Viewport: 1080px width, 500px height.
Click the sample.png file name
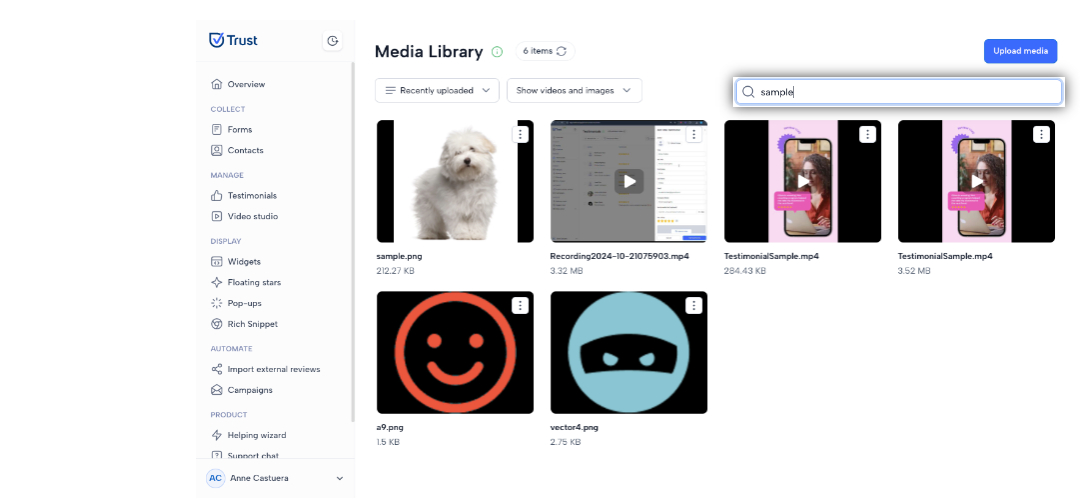tap(399, 256)
